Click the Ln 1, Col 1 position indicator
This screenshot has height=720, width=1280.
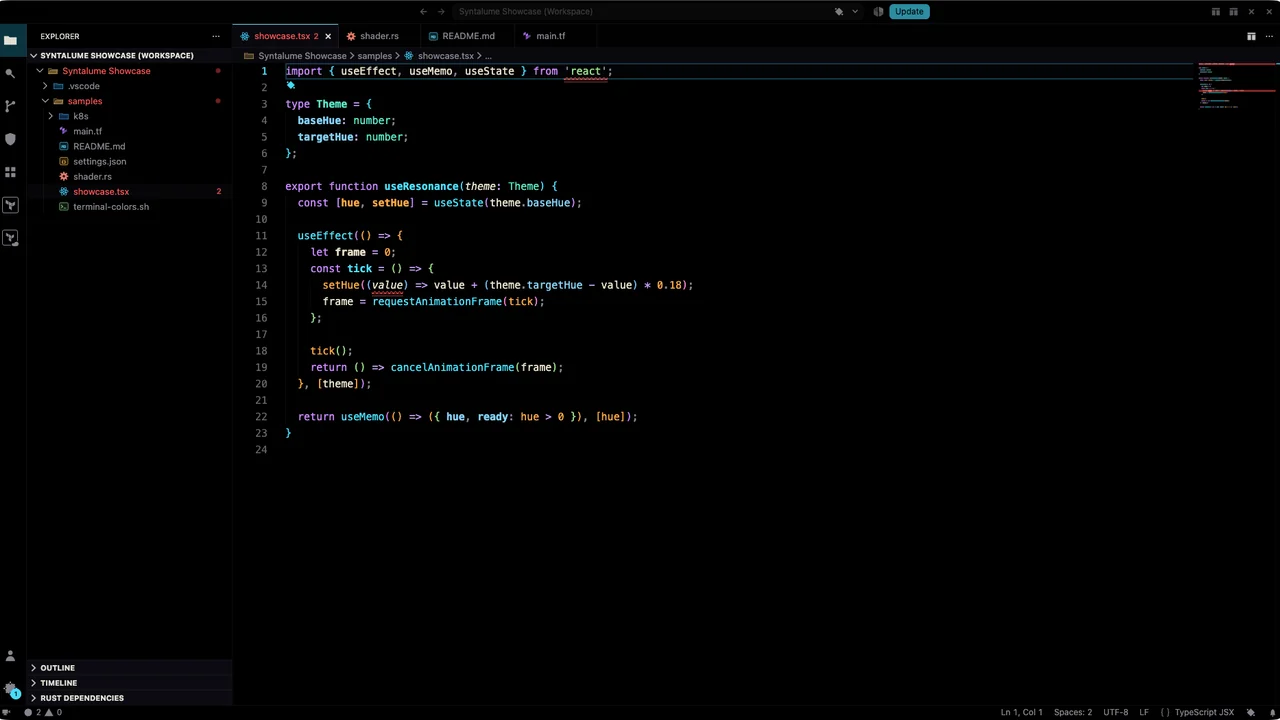pyautogui.click(x=1021, y=712)
